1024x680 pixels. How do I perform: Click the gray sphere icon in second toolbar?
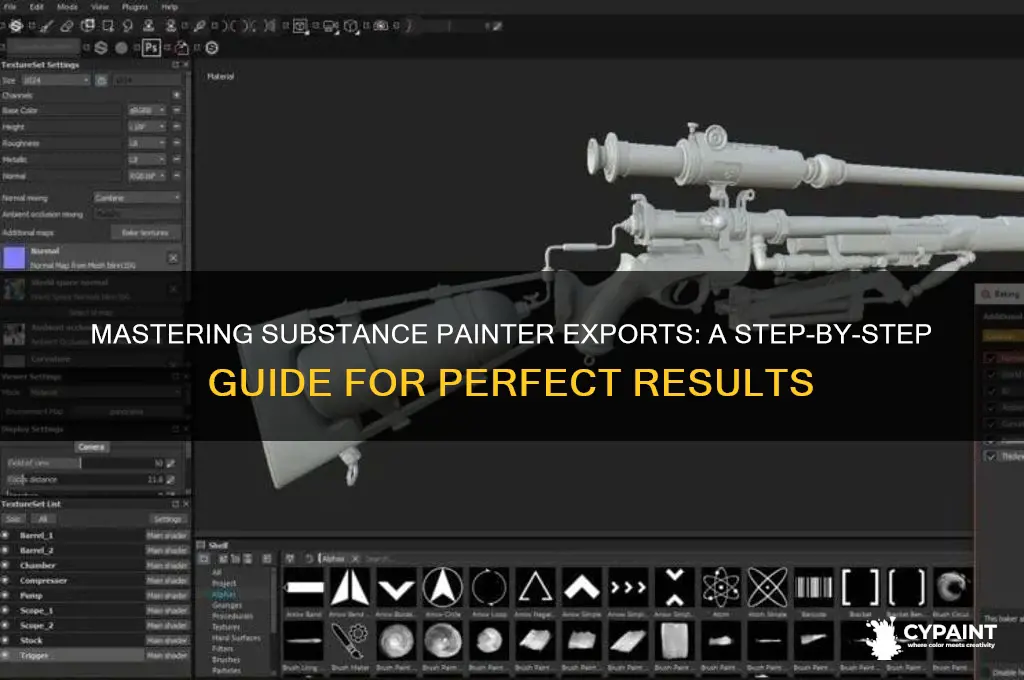pyautogui.click(x=121, y=48)
